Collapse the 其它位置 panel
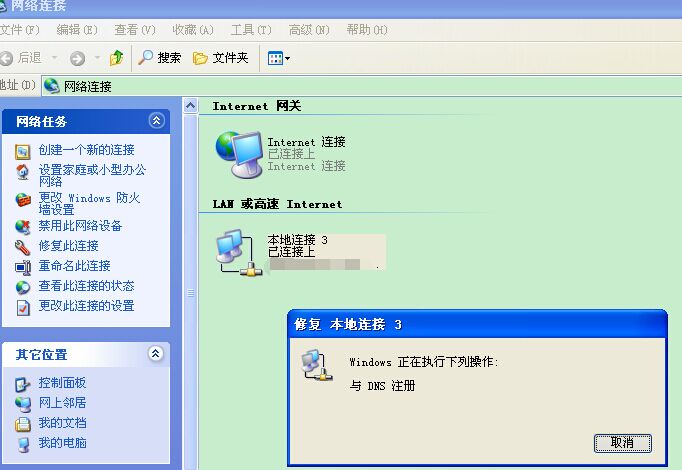The height and width of the screenshot is (470, 682). point(155,353)
